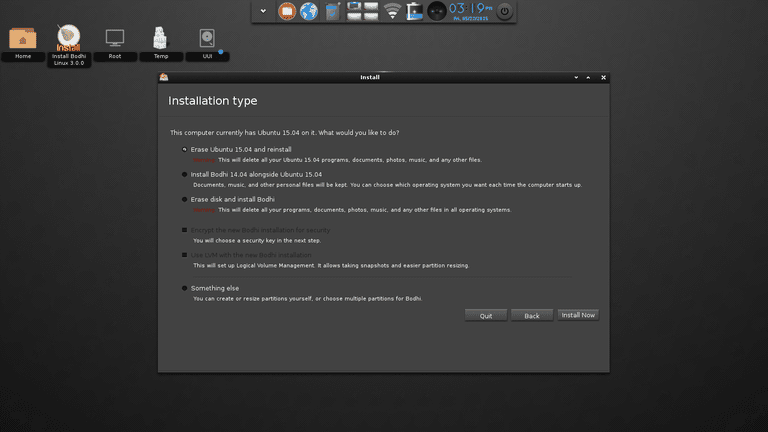Viewport: 768px width, 432px height.
Task: Open the Temp desktop icon
Action: [x=161, y=43]
